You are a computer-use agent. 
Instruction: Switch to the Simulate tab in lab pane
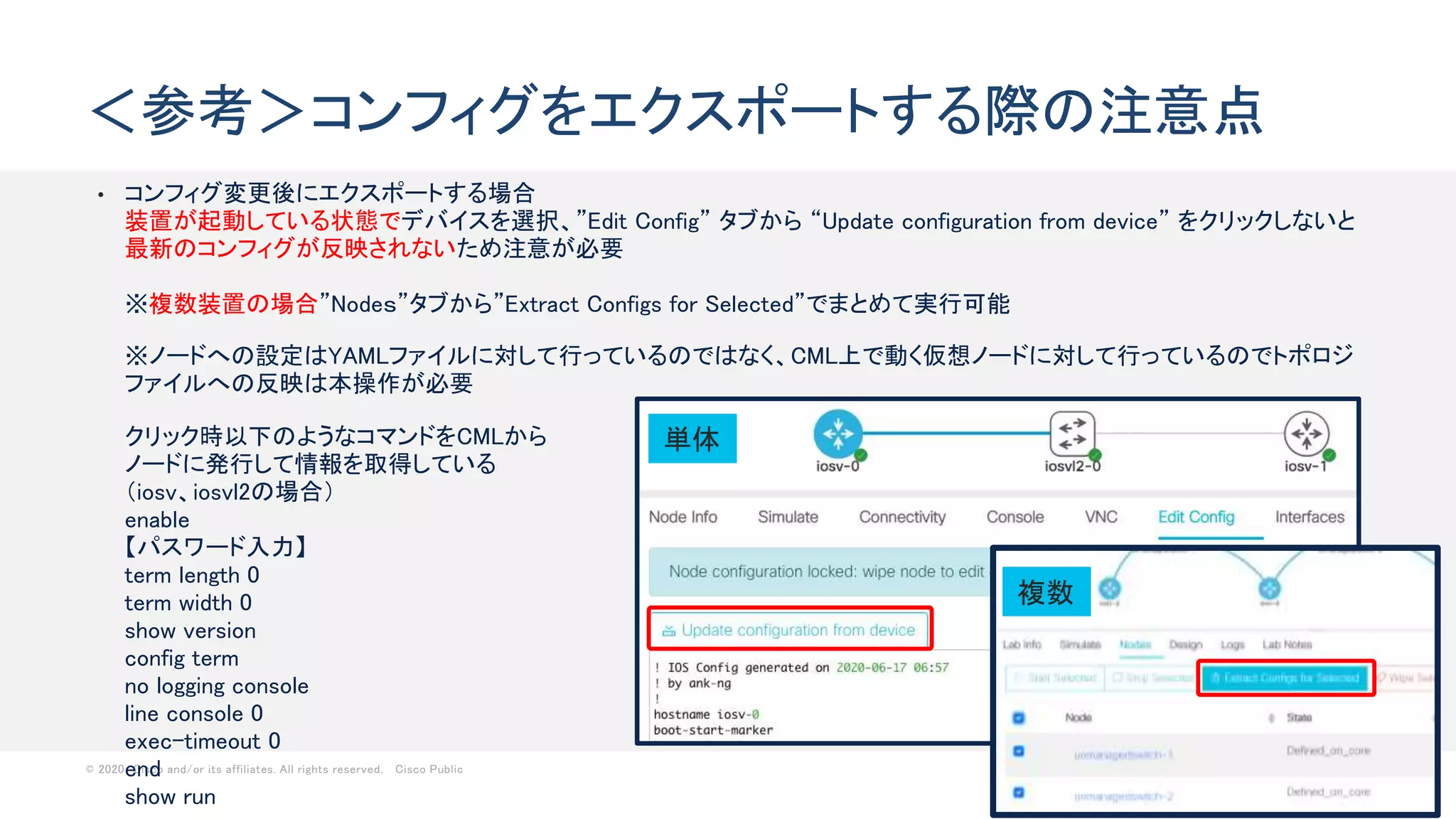1080,644
